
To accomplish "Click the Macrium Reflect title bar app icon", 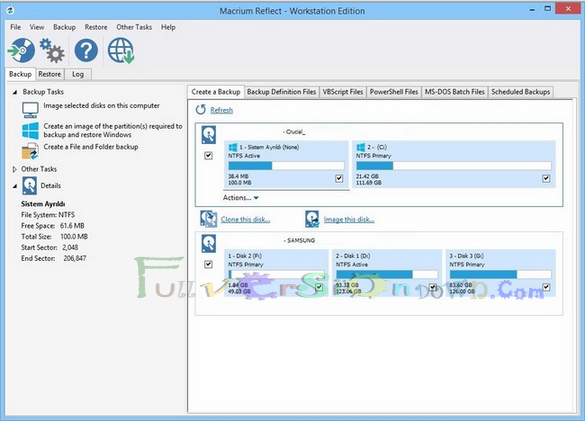I will click(x=10, y=10).
